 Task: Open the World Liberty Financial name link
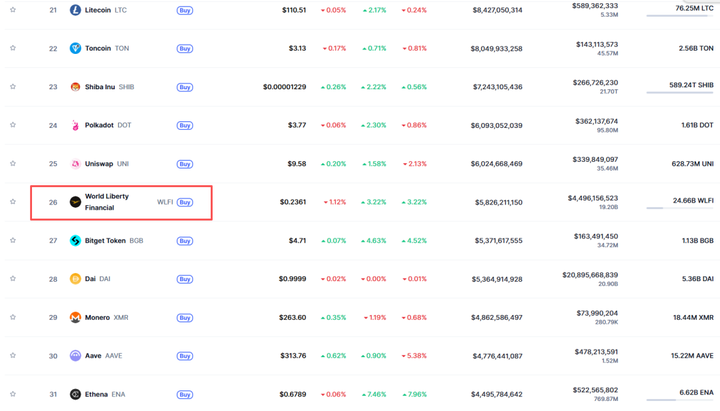(x=107, y=202)
